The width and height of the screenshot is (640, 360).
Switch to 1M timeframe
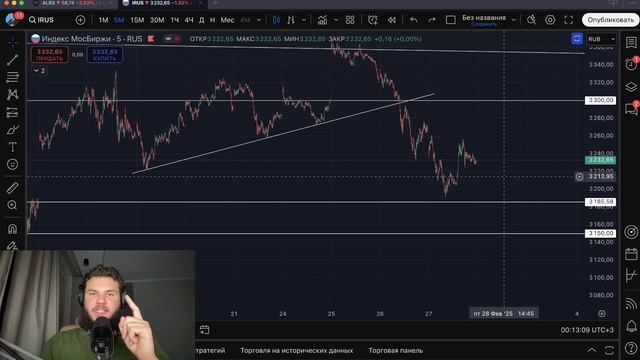[103, 20]
